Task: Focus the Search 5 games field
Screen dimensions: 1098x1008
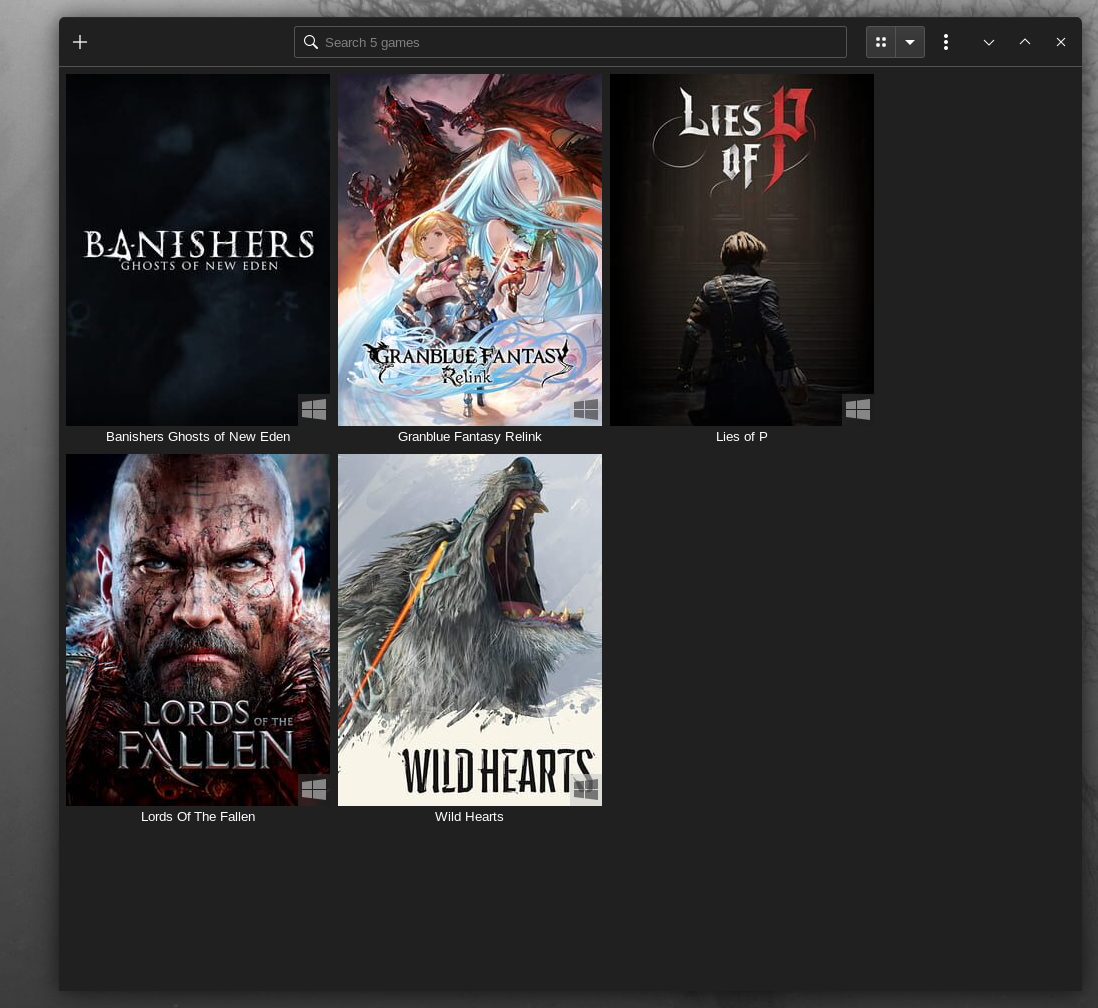Action: click(x=570, y=42)
